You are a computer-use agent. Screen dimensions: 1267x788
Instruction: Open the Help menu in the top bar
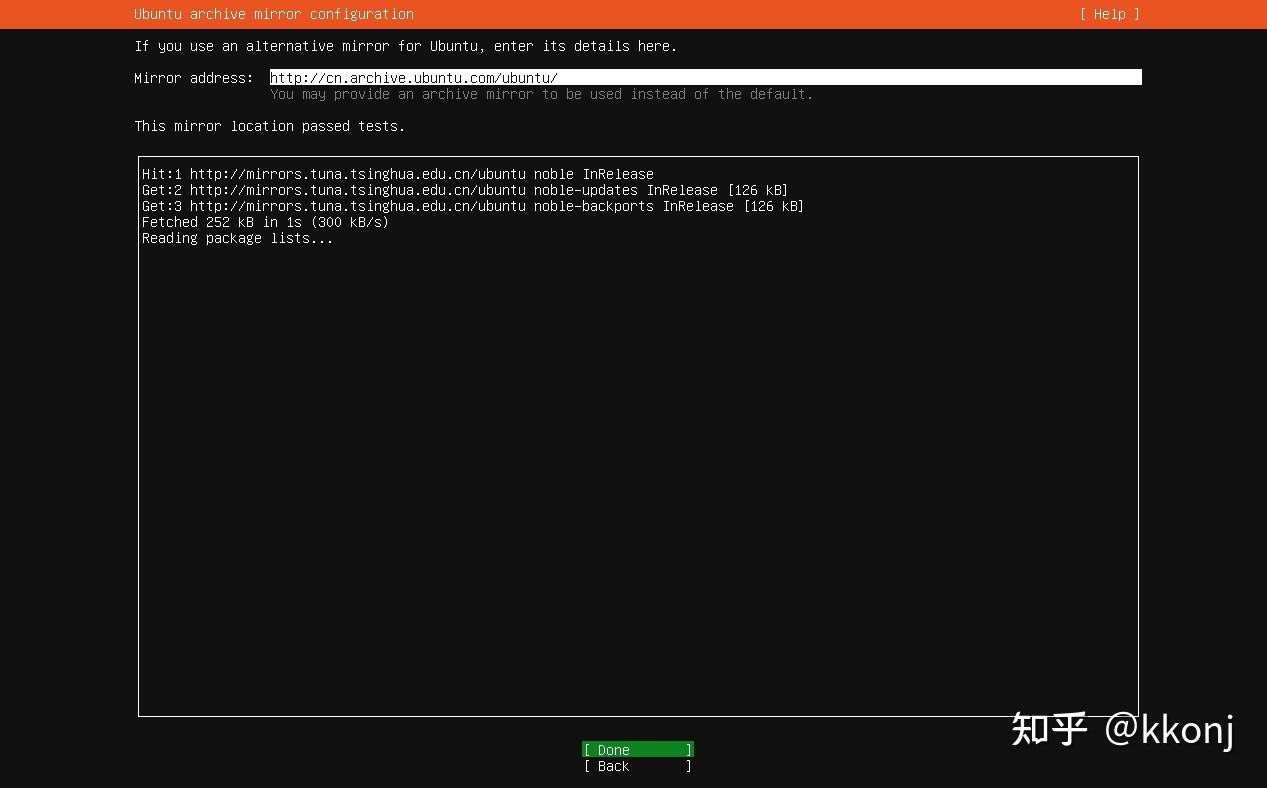point(1109,14)
